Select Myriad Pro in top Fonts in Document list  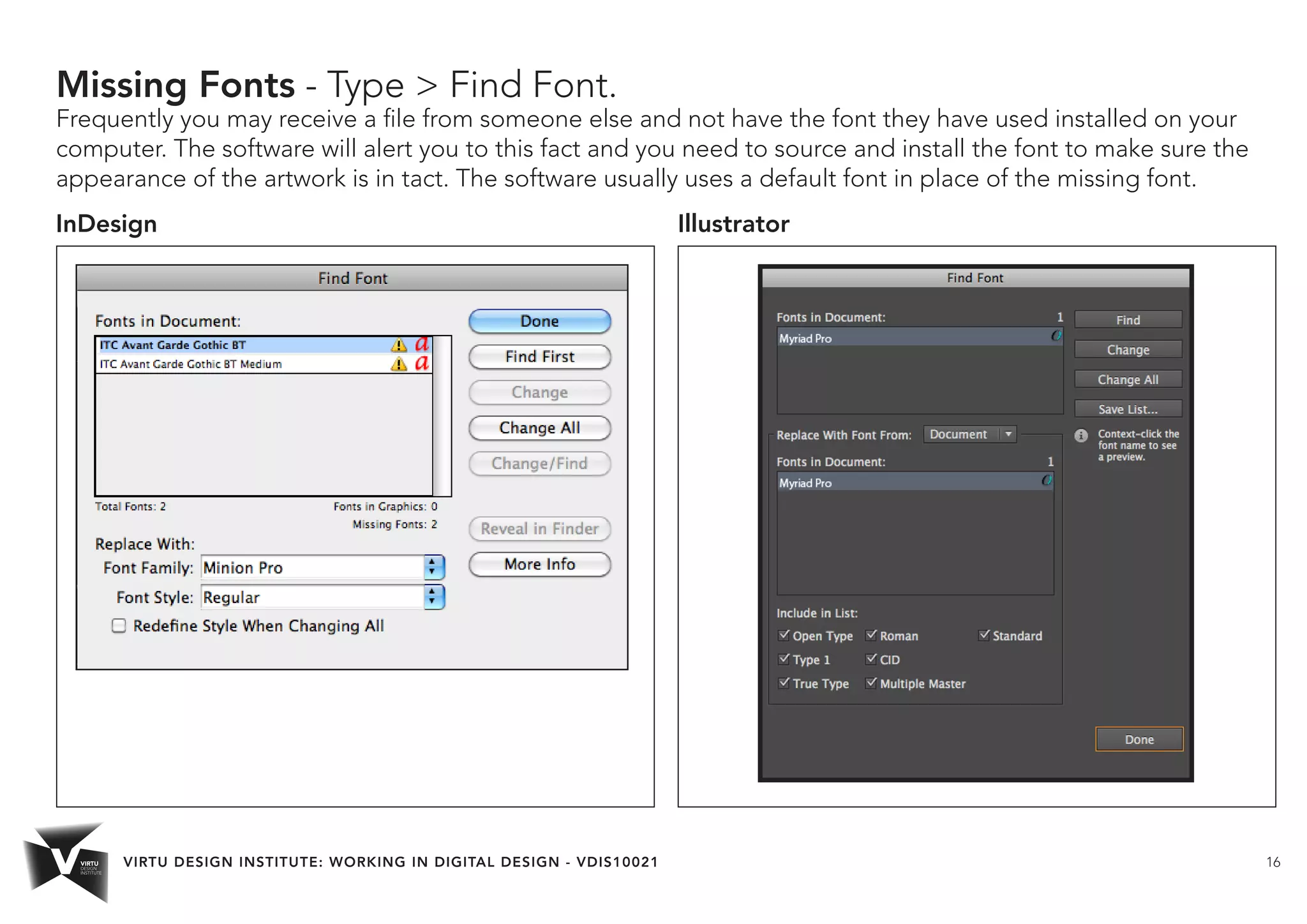pyautogui.click(x=920, y=338)
